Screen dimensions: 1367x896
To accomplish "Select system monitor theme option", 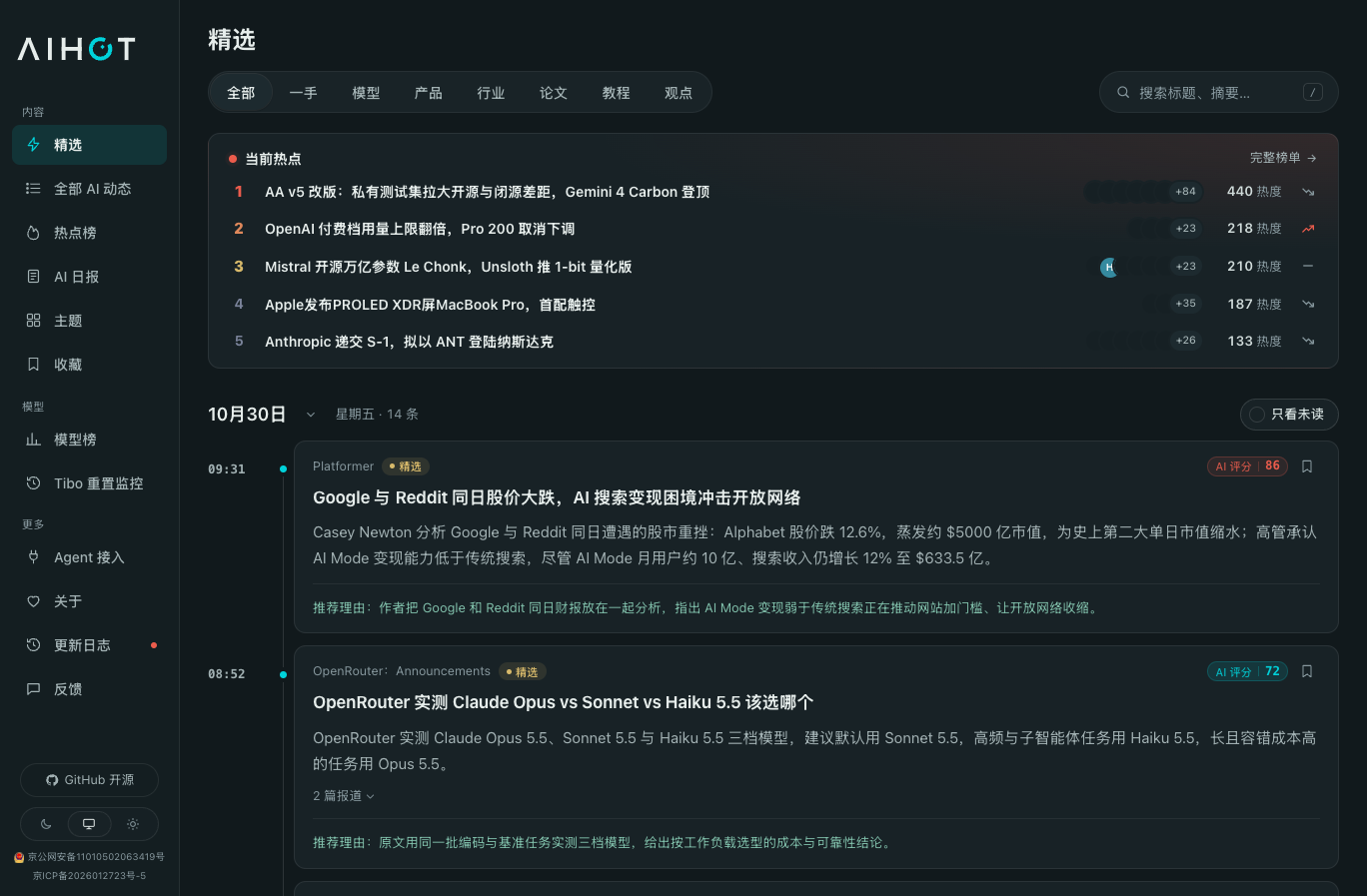I will point(89,824).
